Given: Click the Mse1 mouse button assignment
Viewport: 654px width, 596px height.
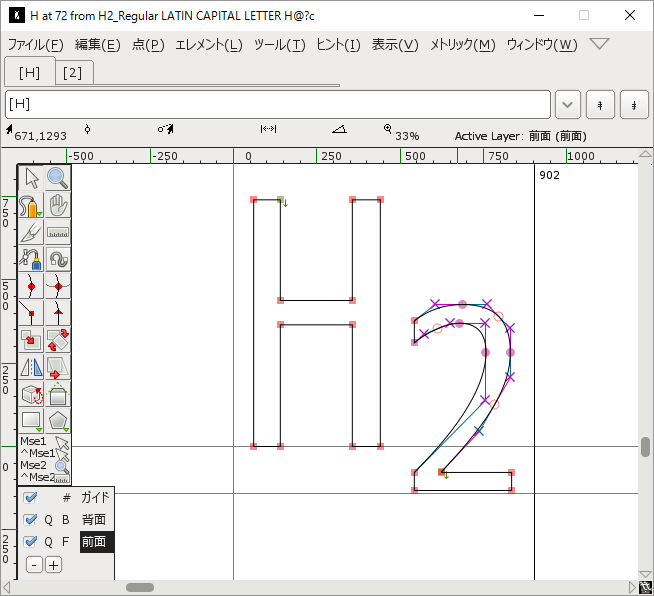Looking at the screenshot, I should point(44,441).
